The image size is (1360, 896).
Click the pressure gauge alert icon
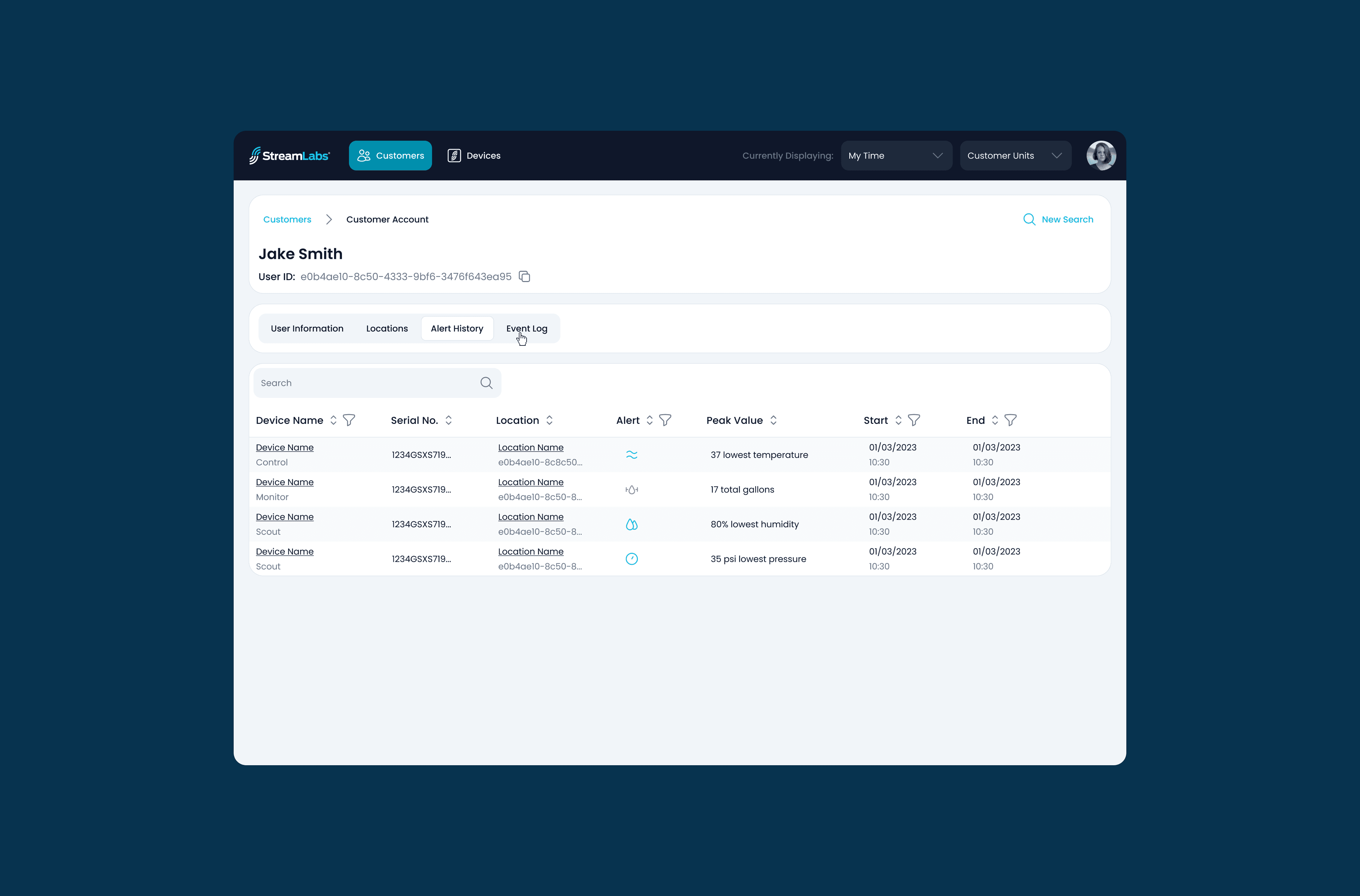pyautogui.click(x=631, y=559)
